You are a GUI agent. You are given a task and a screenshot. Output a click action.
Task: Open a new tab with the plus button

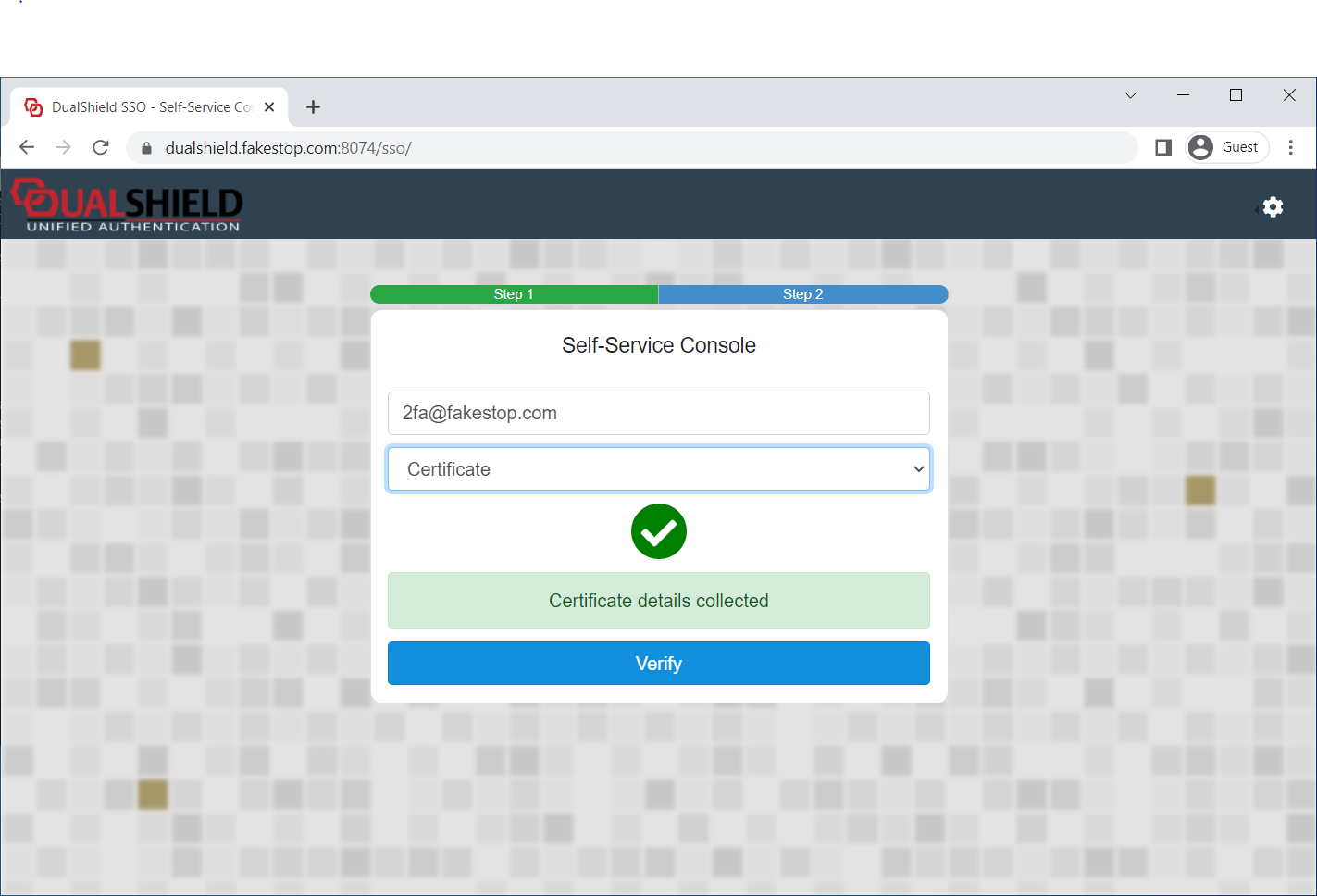[x=313, y=107]
